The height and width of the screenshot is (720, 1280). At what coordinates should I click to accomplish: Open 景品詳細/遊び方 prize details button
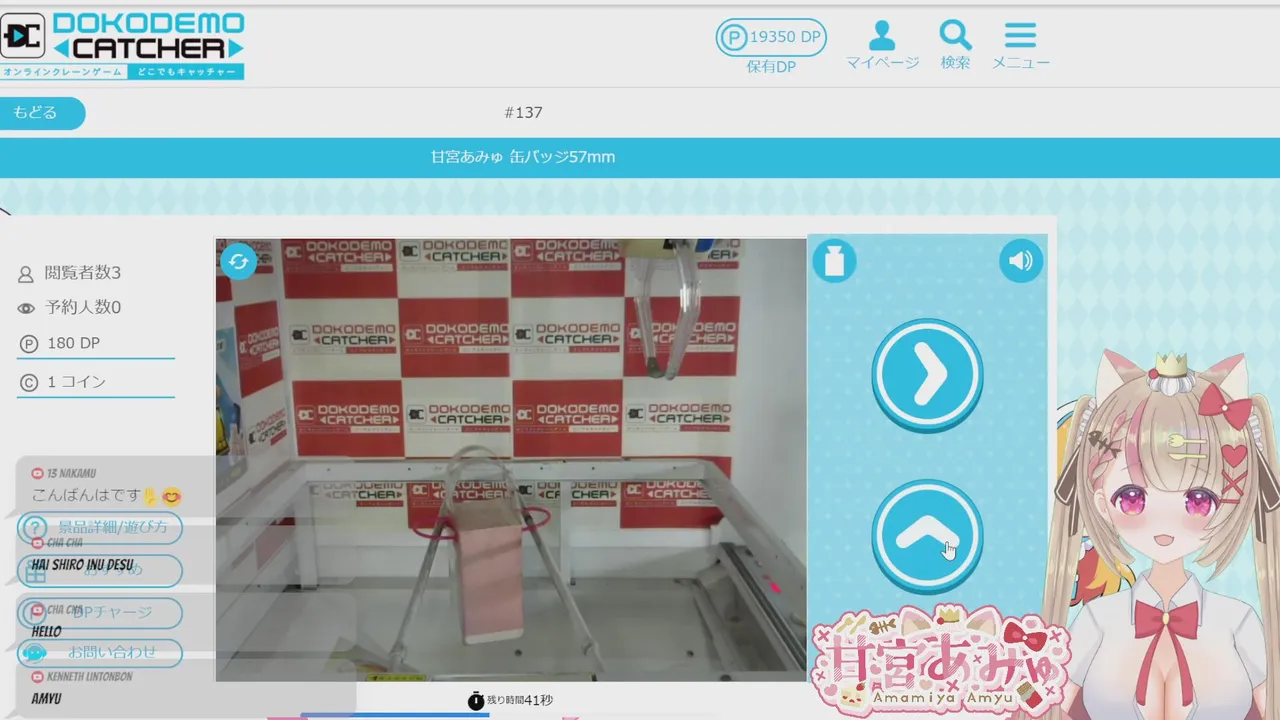[100, 527]
